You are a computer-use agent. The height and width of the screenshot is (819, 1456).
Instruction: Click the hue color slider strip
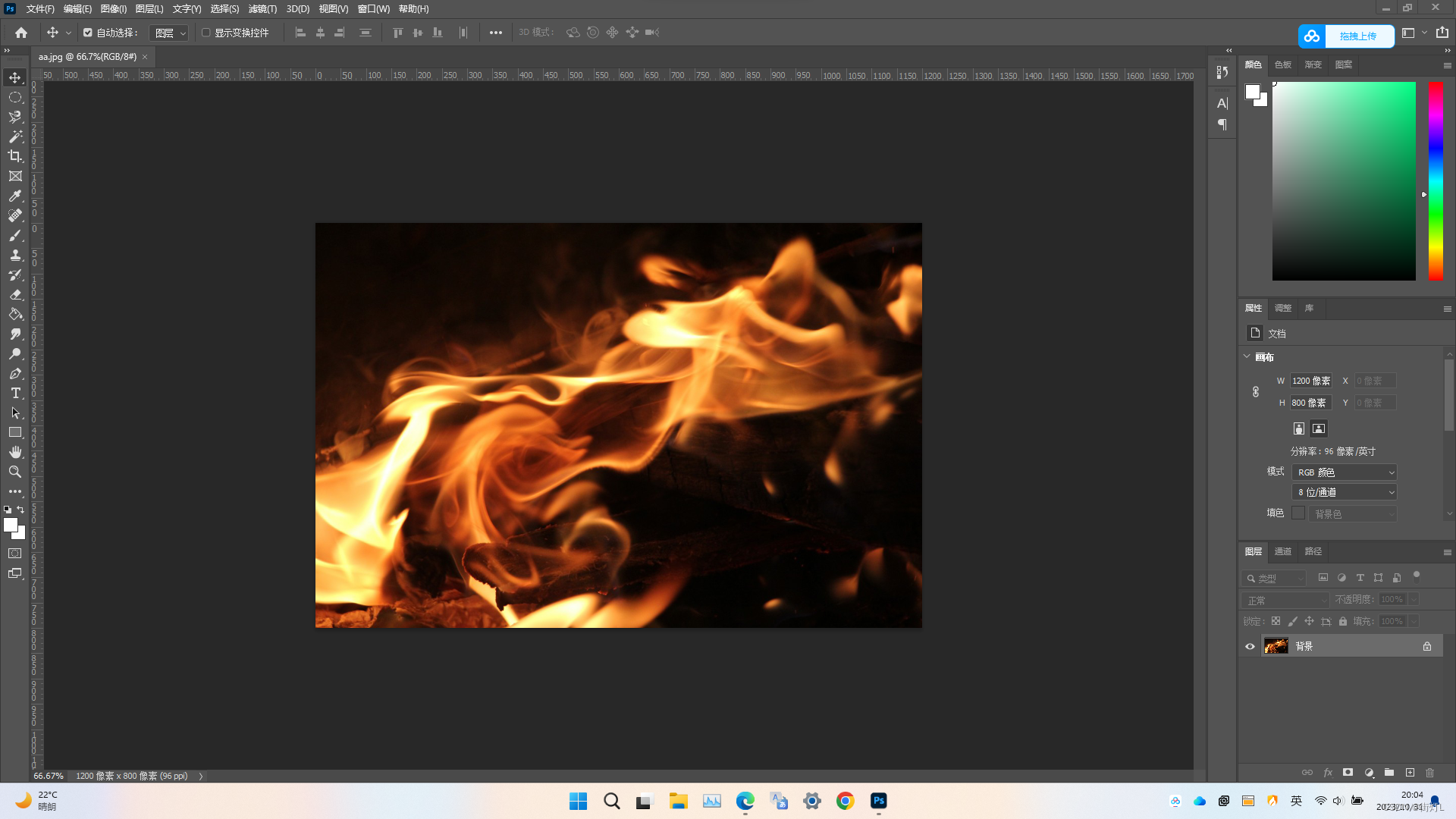coord(1436,180)
